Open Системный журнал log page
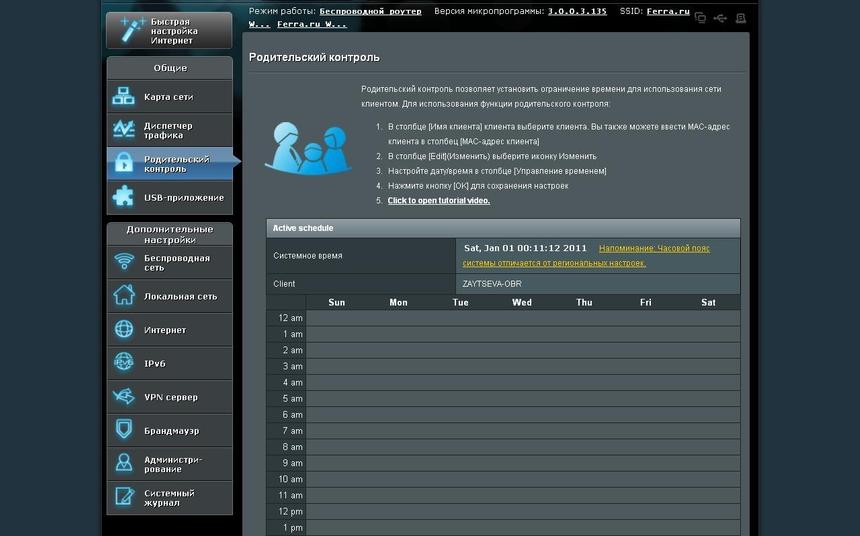The height and width of the screenshot is (536, 860). [x=169, y=498]
